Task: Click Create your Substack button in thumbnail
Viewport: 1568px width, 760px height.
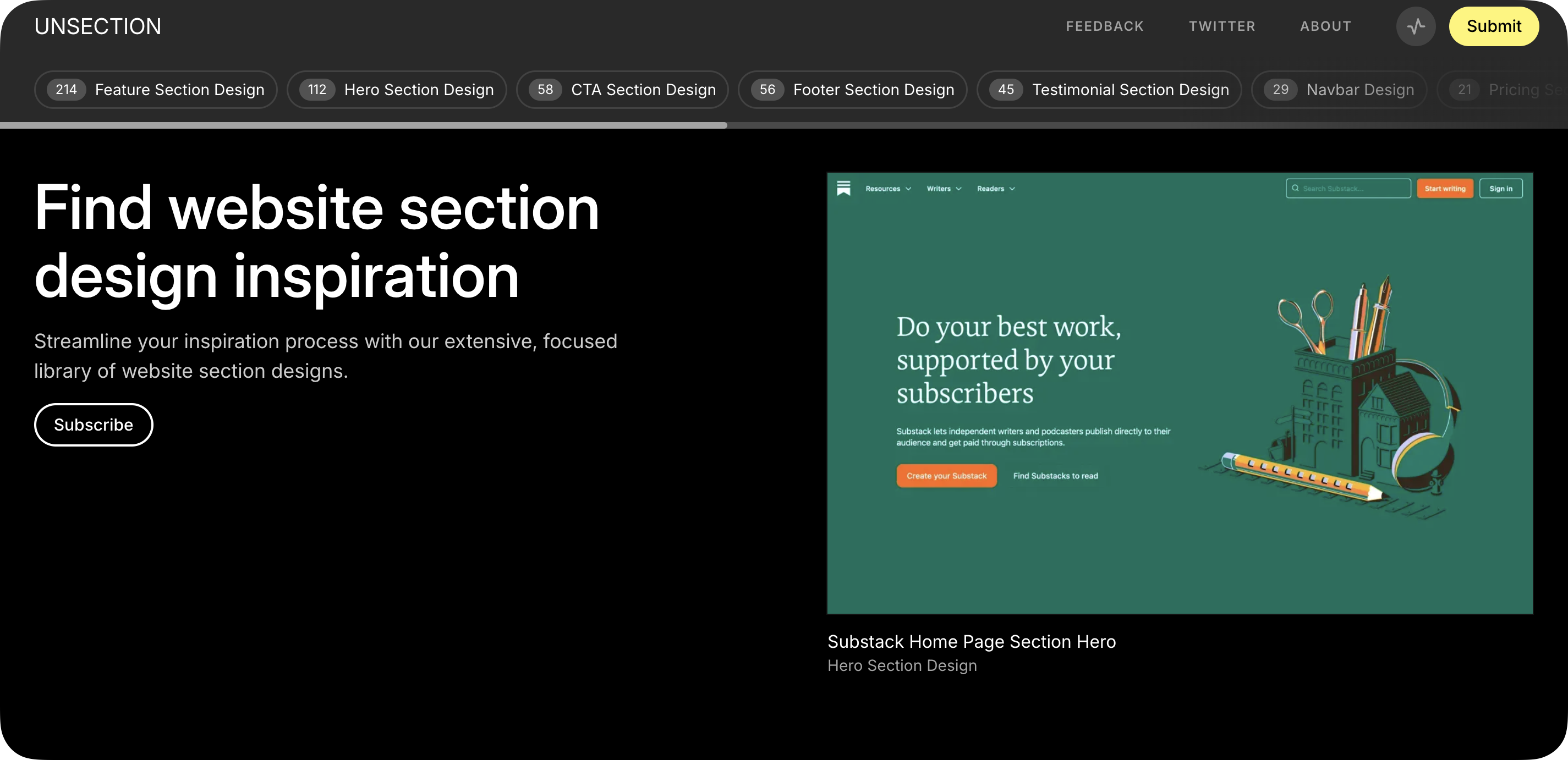Action: tap(946, 475)
